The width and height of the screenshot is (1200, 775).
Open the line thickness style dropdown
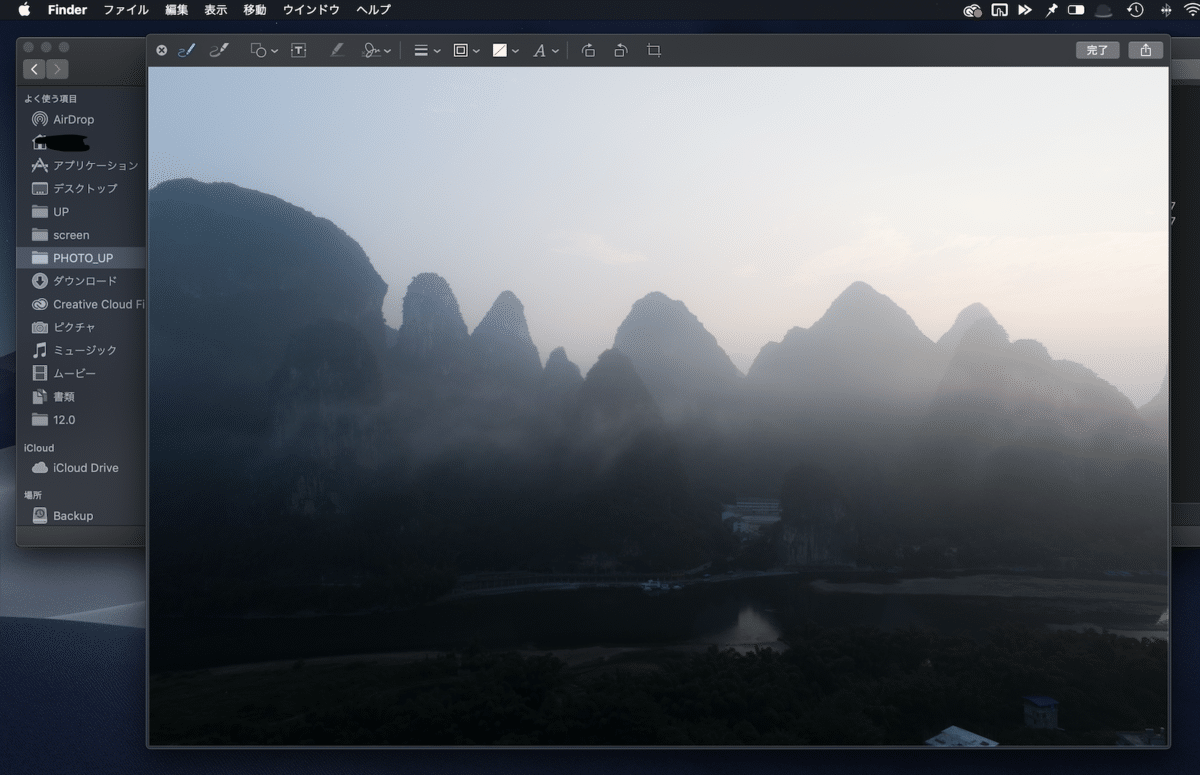(x=427, y=50)
